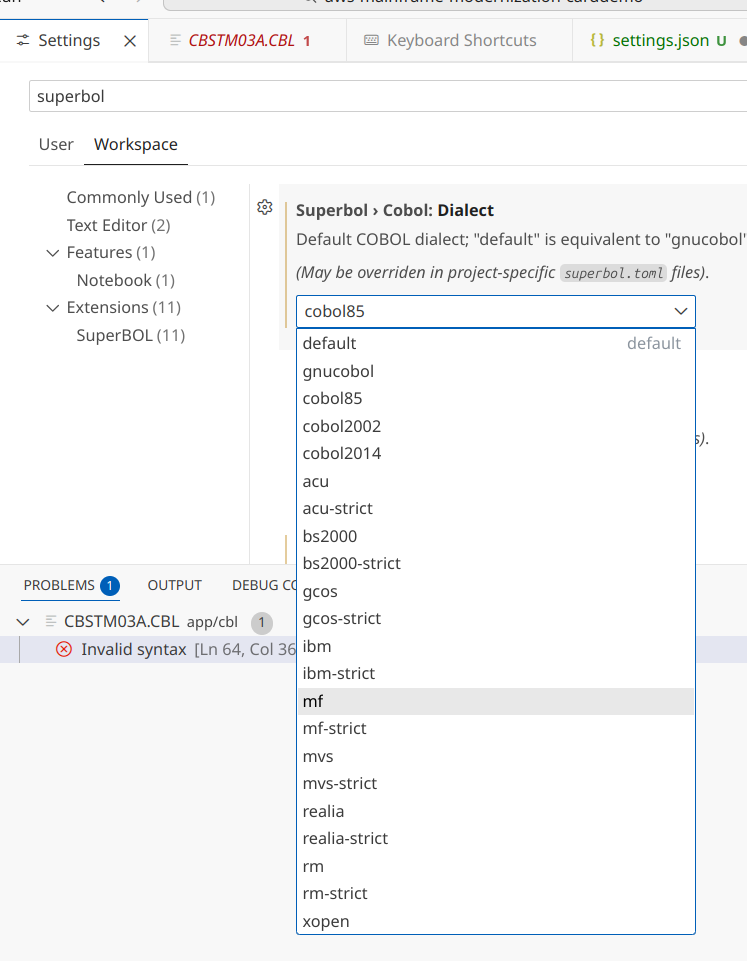This screenshot has width=747, height=961.
Task: Select SuperBOL in the settings tree
Action: click(x=130, y=335)
